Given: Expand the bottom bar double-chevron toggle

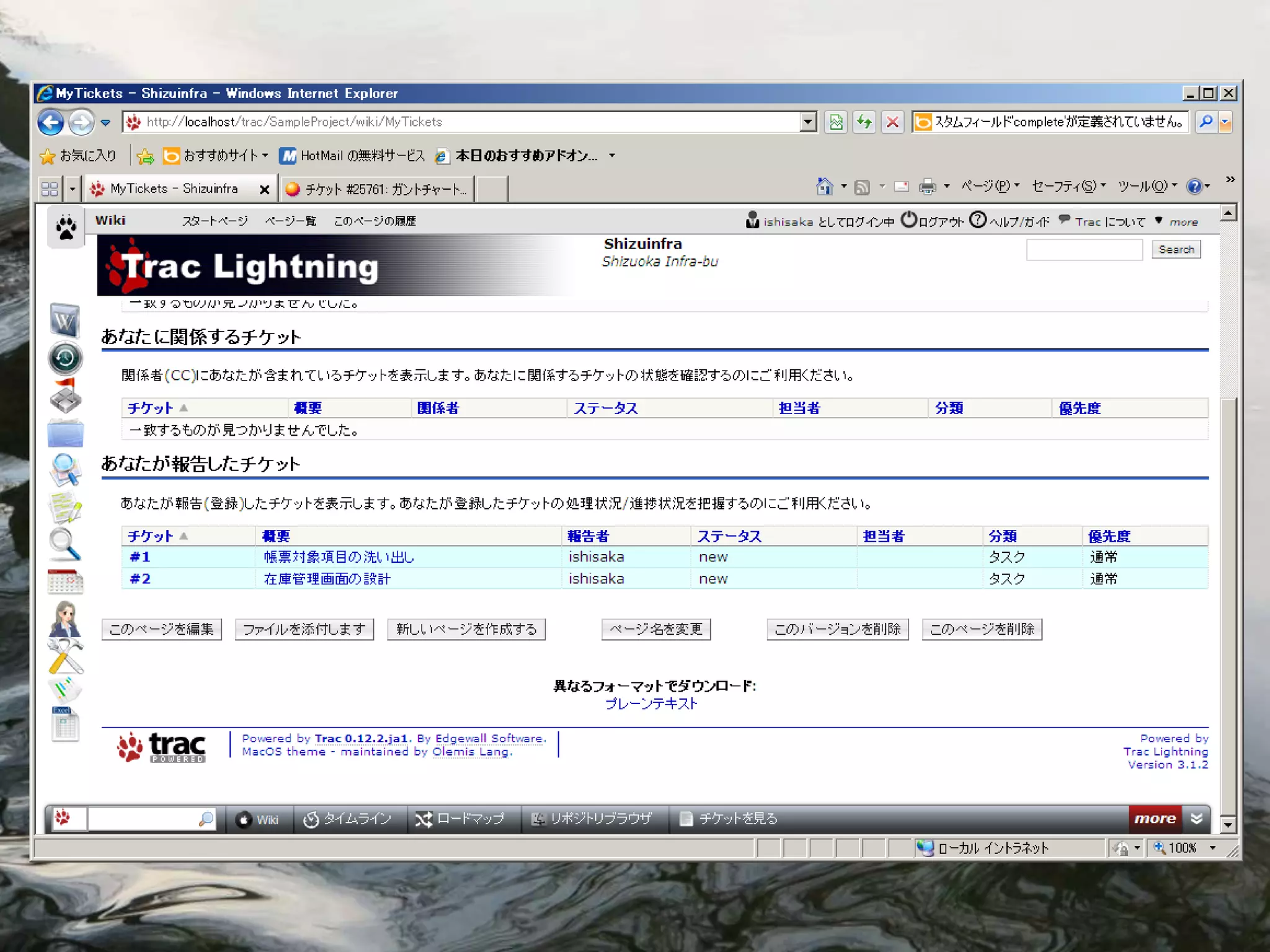Looking at the screenshot, I should tap(1197, 818).
